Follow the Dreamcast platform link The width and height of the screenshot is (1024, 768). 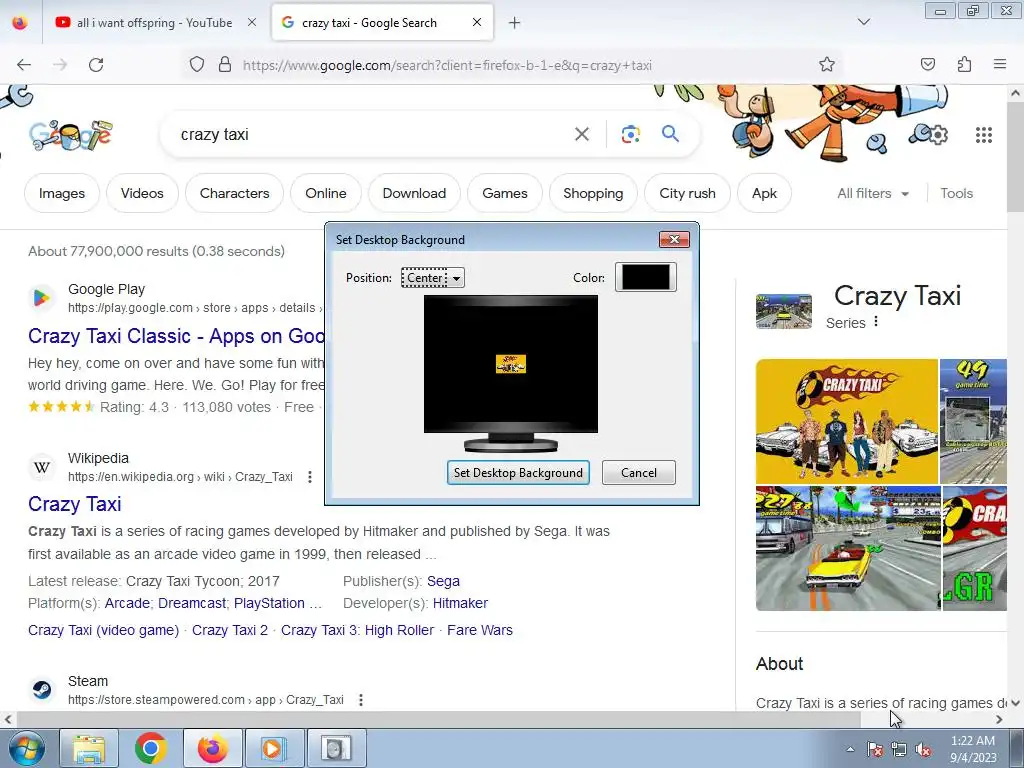click(x=192, y=603)
